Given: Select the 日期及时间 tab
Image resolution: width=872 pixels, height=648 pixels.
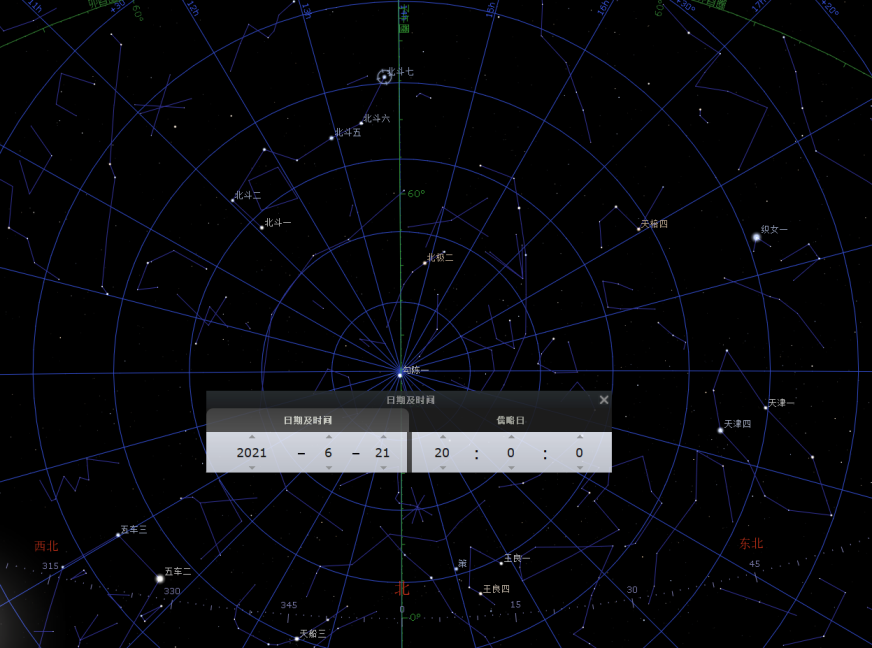Looking at the screenshot, I should pos(307,420).
